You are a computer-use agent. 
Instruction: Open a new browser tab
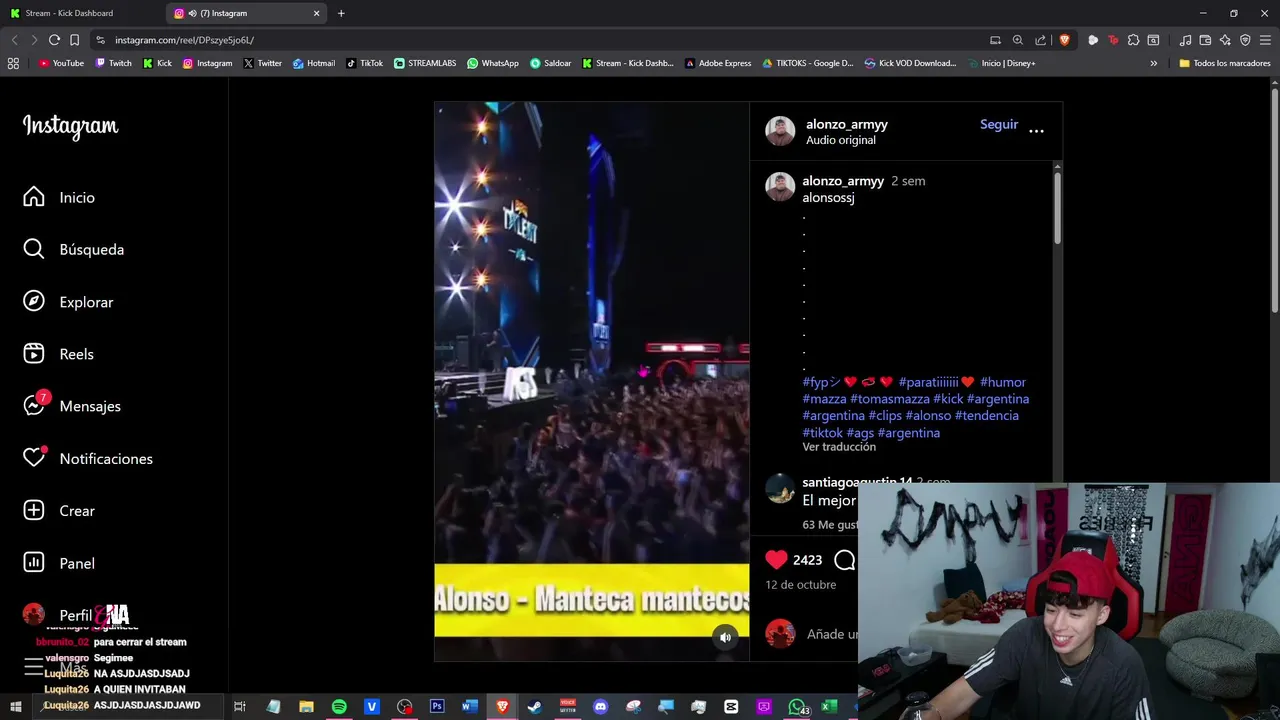pyautogui.click(x=341, y=13)
